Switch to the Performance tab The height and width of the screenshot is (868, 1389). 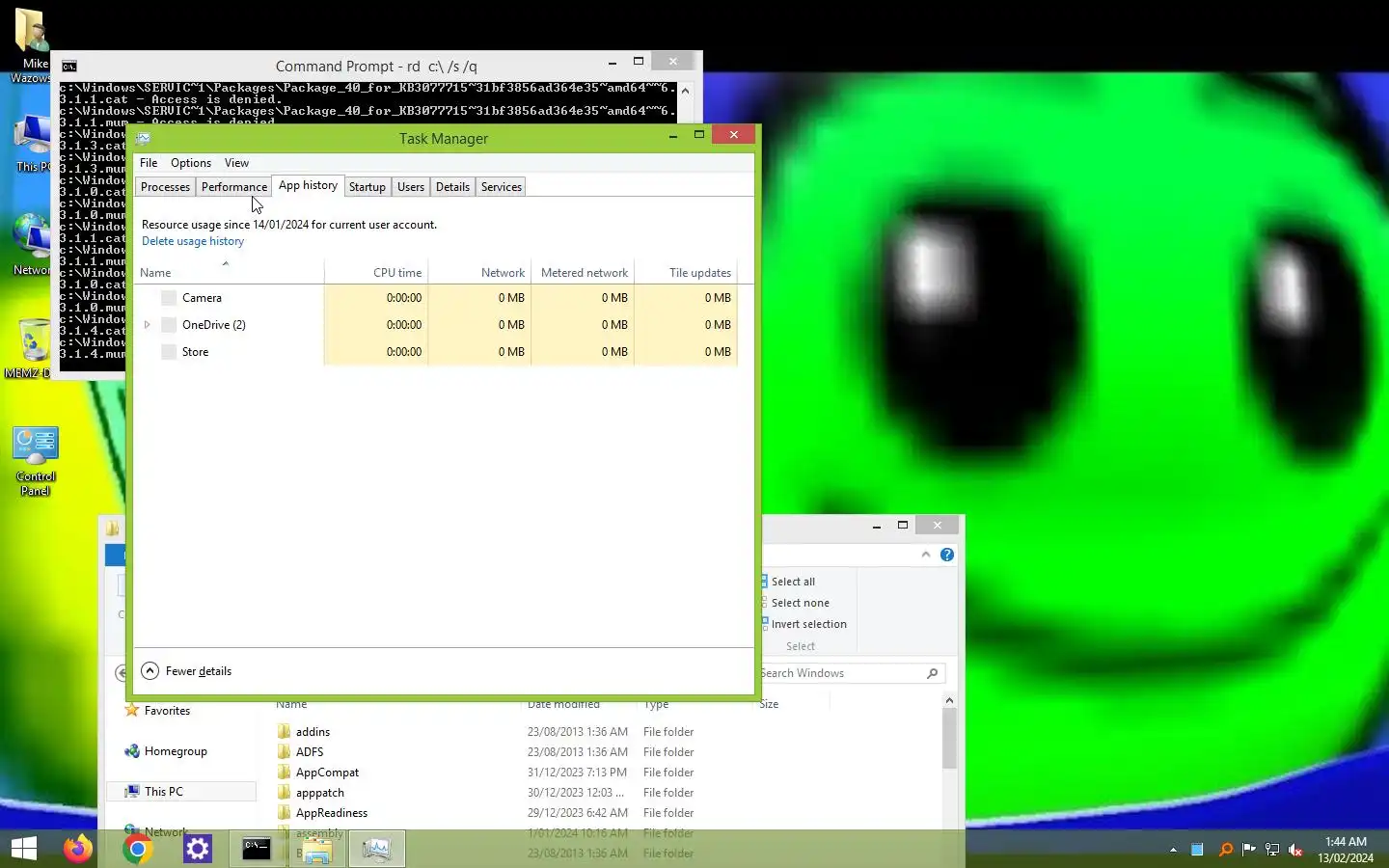234,187
